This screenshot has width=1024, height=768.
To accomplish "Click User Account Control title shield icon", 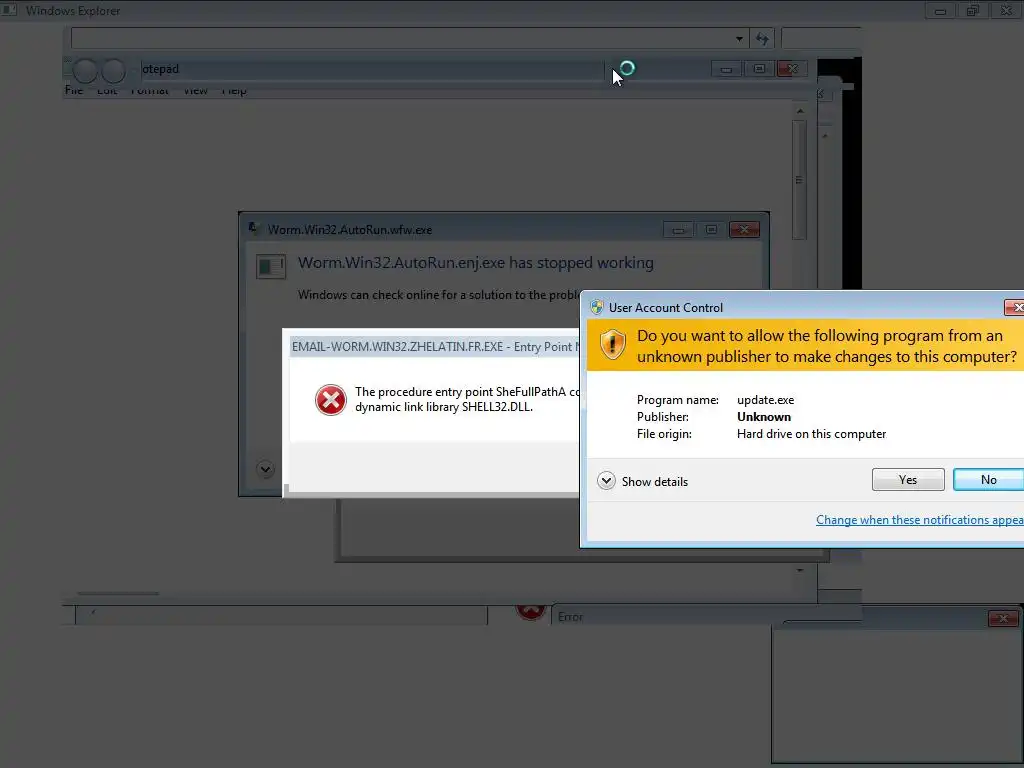I will coord(596,307).
